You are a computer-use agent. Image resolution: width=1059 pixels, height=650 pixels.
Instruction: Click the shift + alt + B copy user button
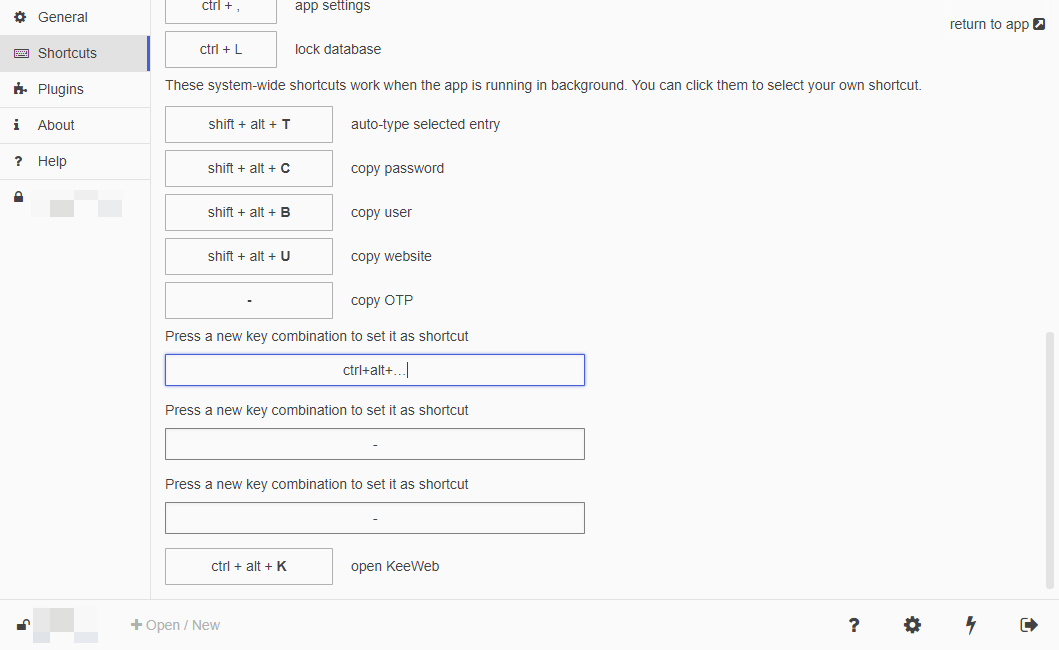pyautogui.click(x=249, y=212)
